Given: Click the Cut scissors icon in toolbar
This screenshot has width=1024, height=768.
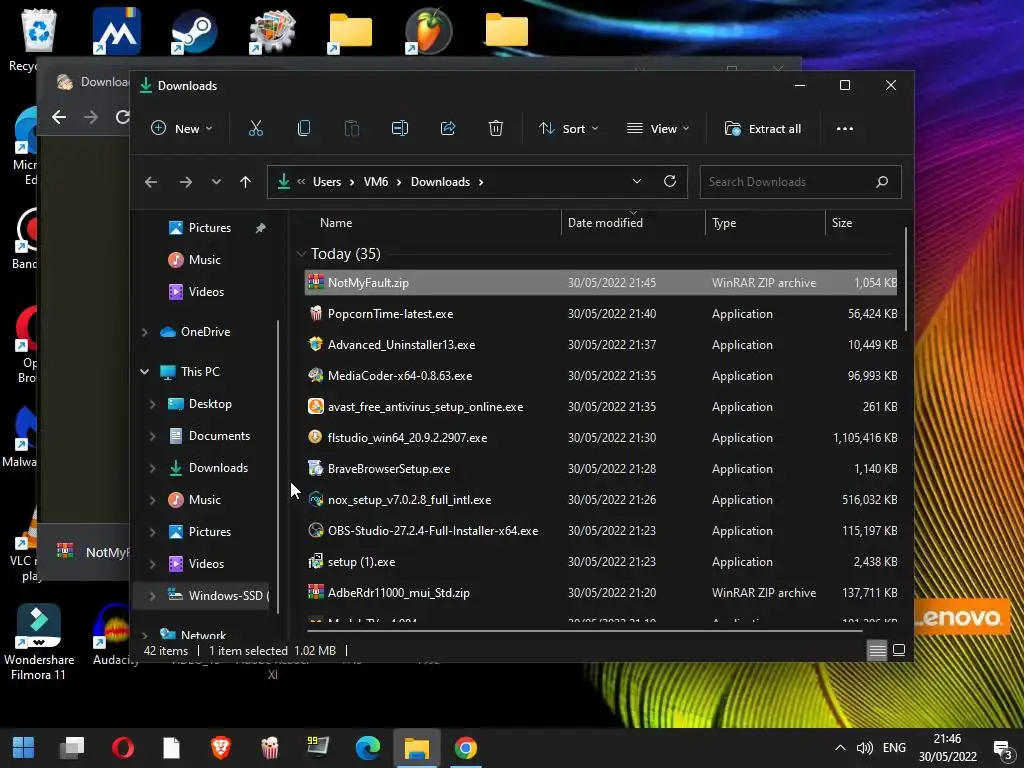Looking at the screenshot, I should [x=255, y=129].
